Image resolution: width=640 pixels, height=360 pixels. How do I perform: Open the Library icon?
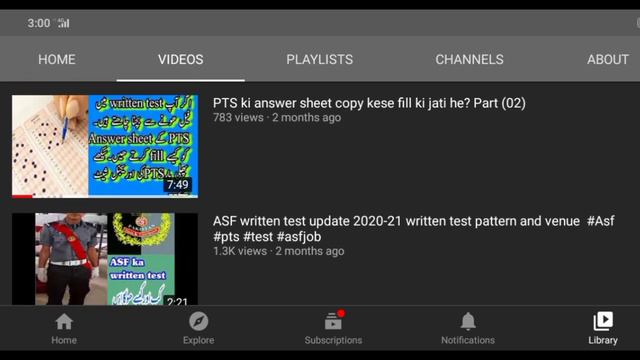coord(603,321)
